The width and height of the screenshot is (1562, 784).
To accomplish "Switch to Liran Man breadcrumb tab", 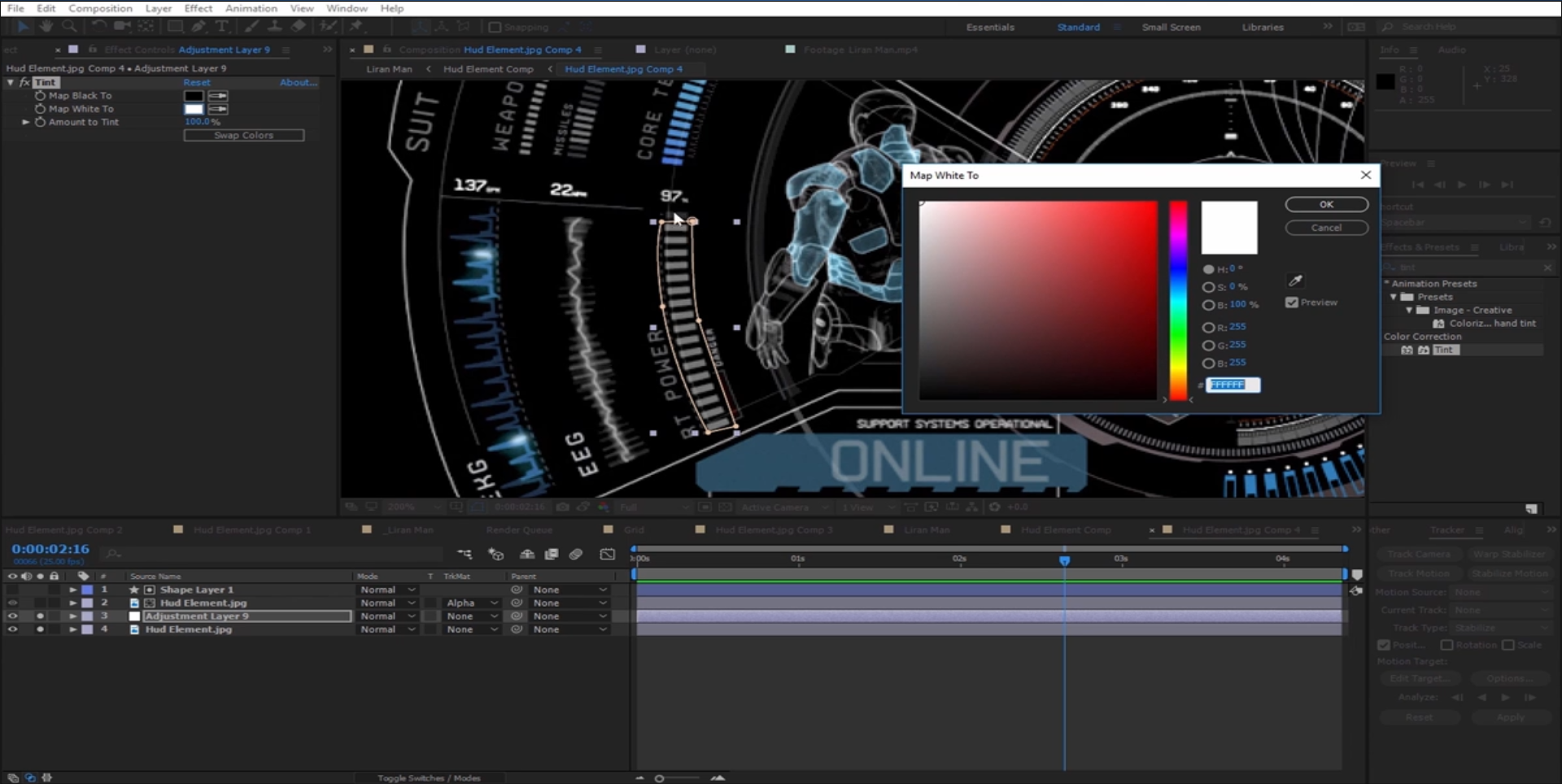I will pos(389,69).
